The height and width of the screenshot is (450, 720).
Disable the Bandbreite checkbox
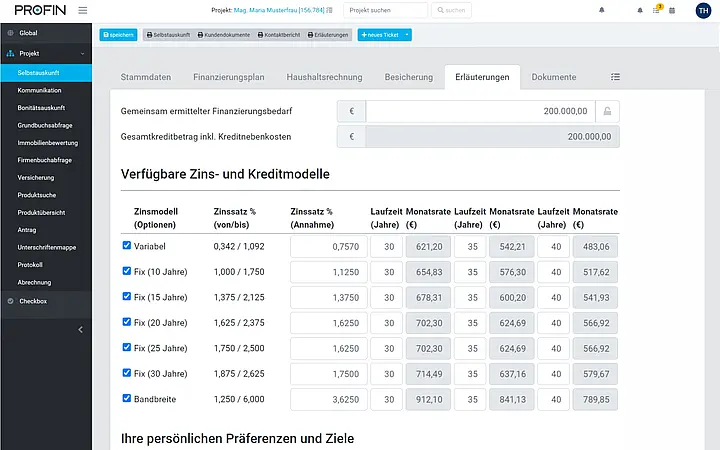[x=127, y=398]
